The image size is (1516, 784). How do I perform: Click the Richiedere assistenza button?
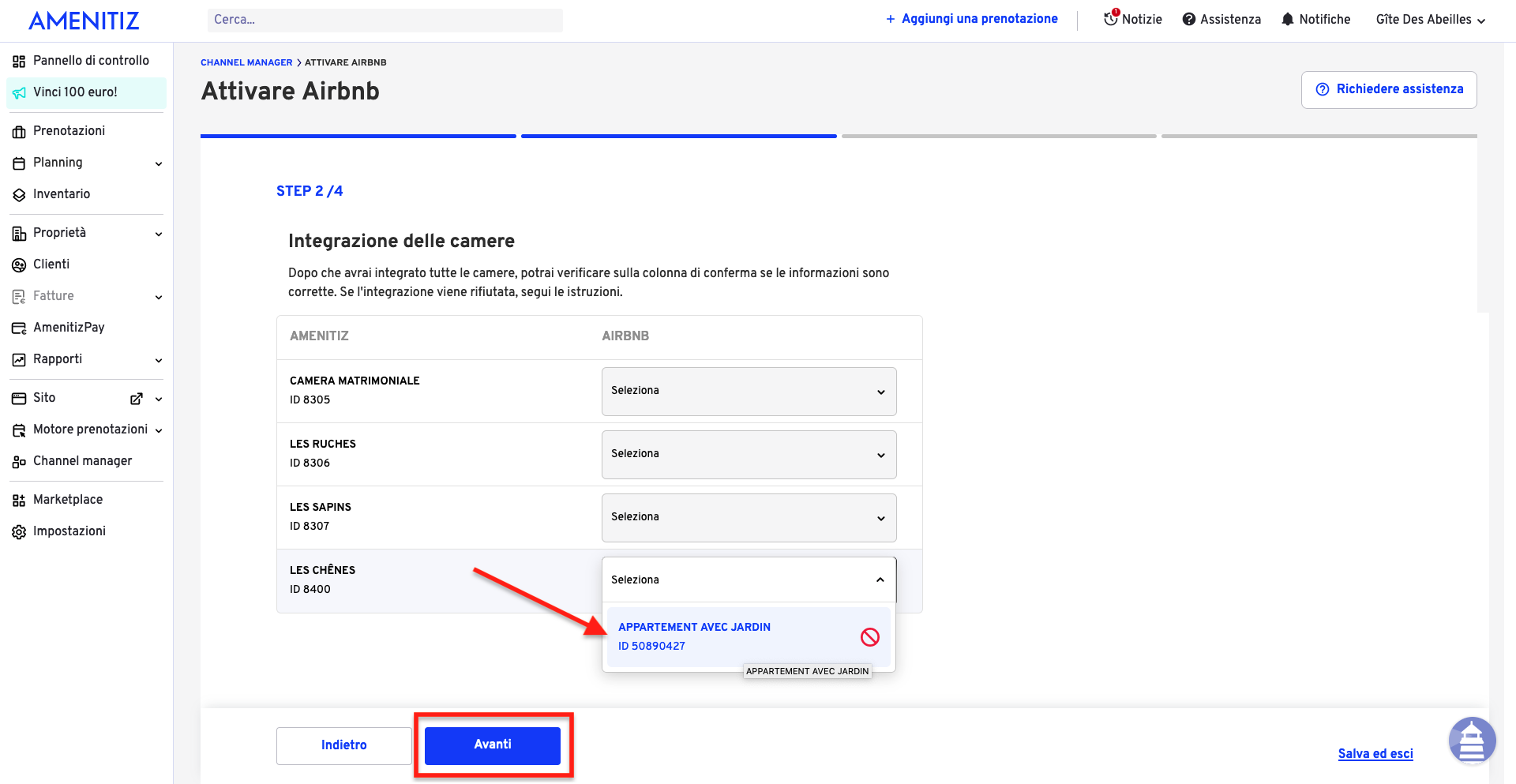point(1389,89)
